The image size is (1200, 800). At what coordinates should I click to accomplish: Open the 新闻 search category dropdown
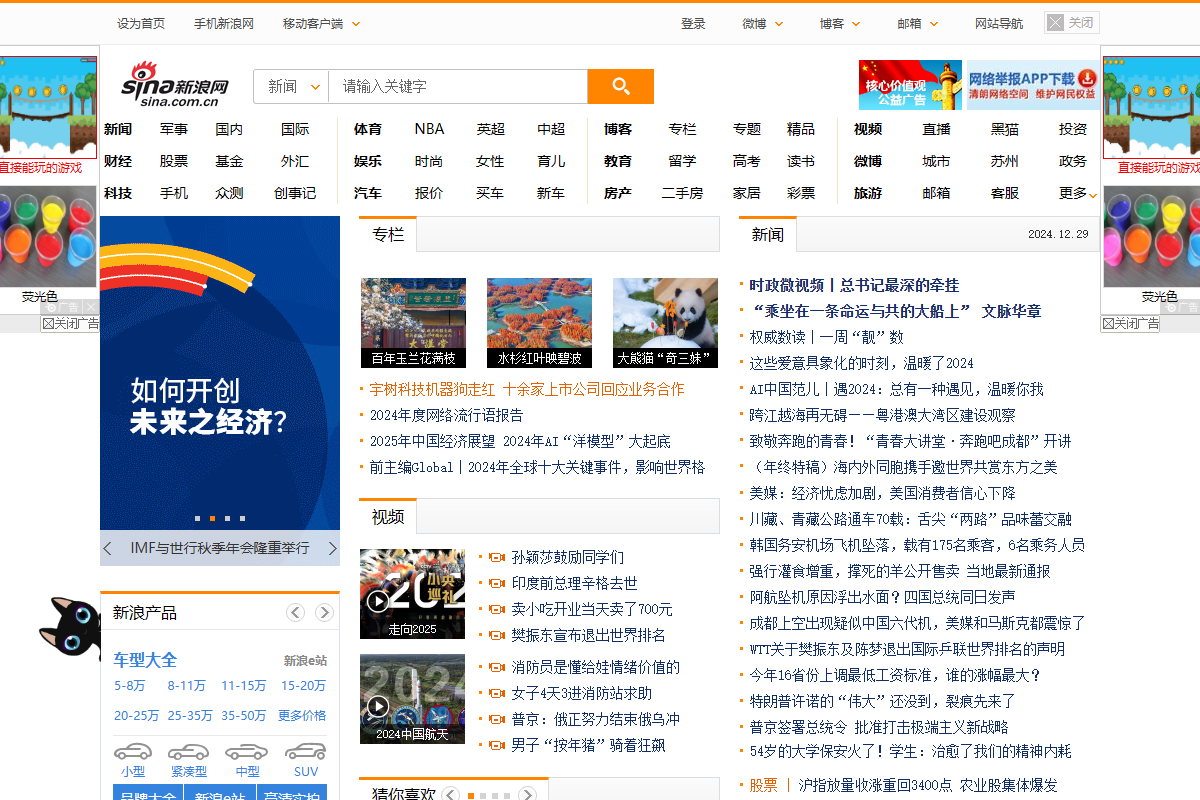pos(290,87)
